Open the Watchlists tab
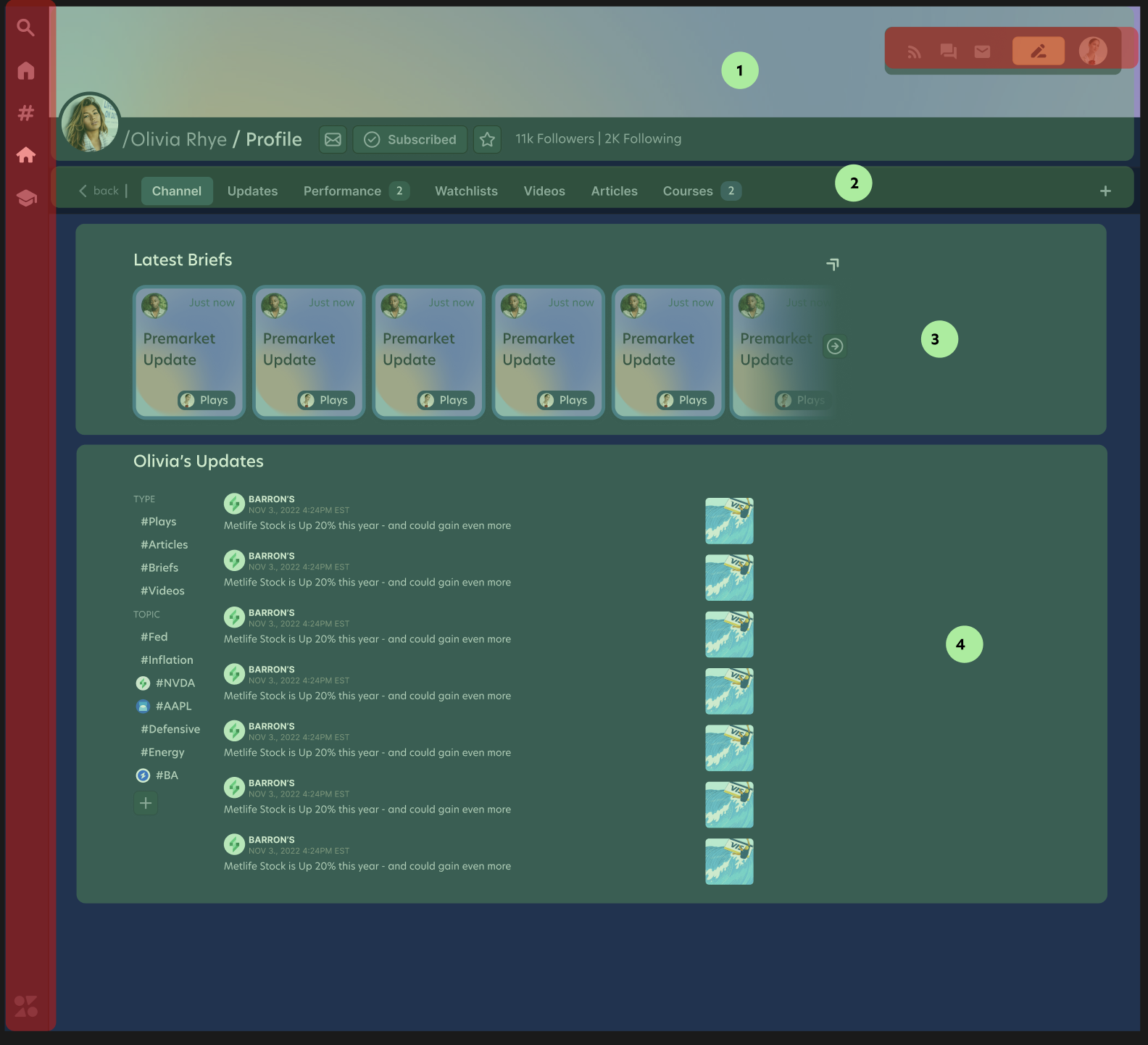The height and width of the screenshot is (1045, 1148). pos(466,191)
